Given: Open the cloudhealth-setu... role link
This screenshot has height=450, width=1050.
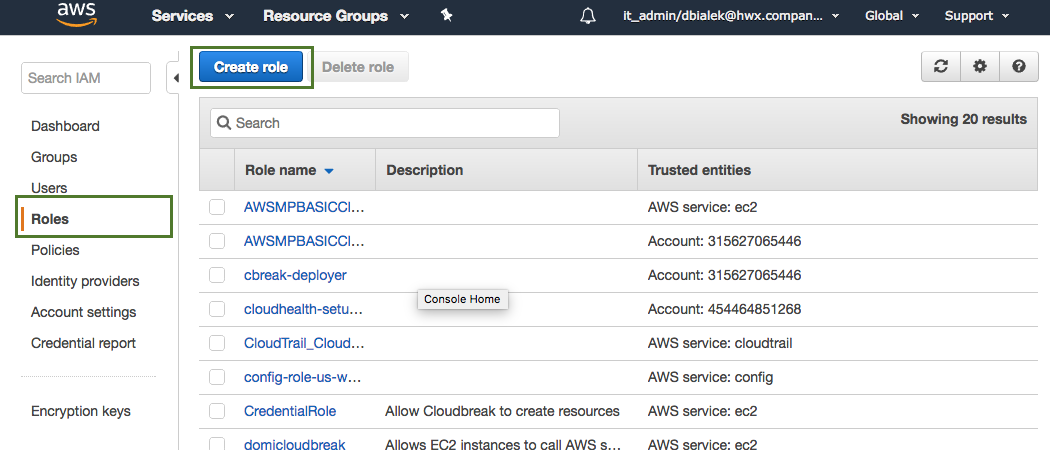Looking at the screenshot, I should point(303,309).
